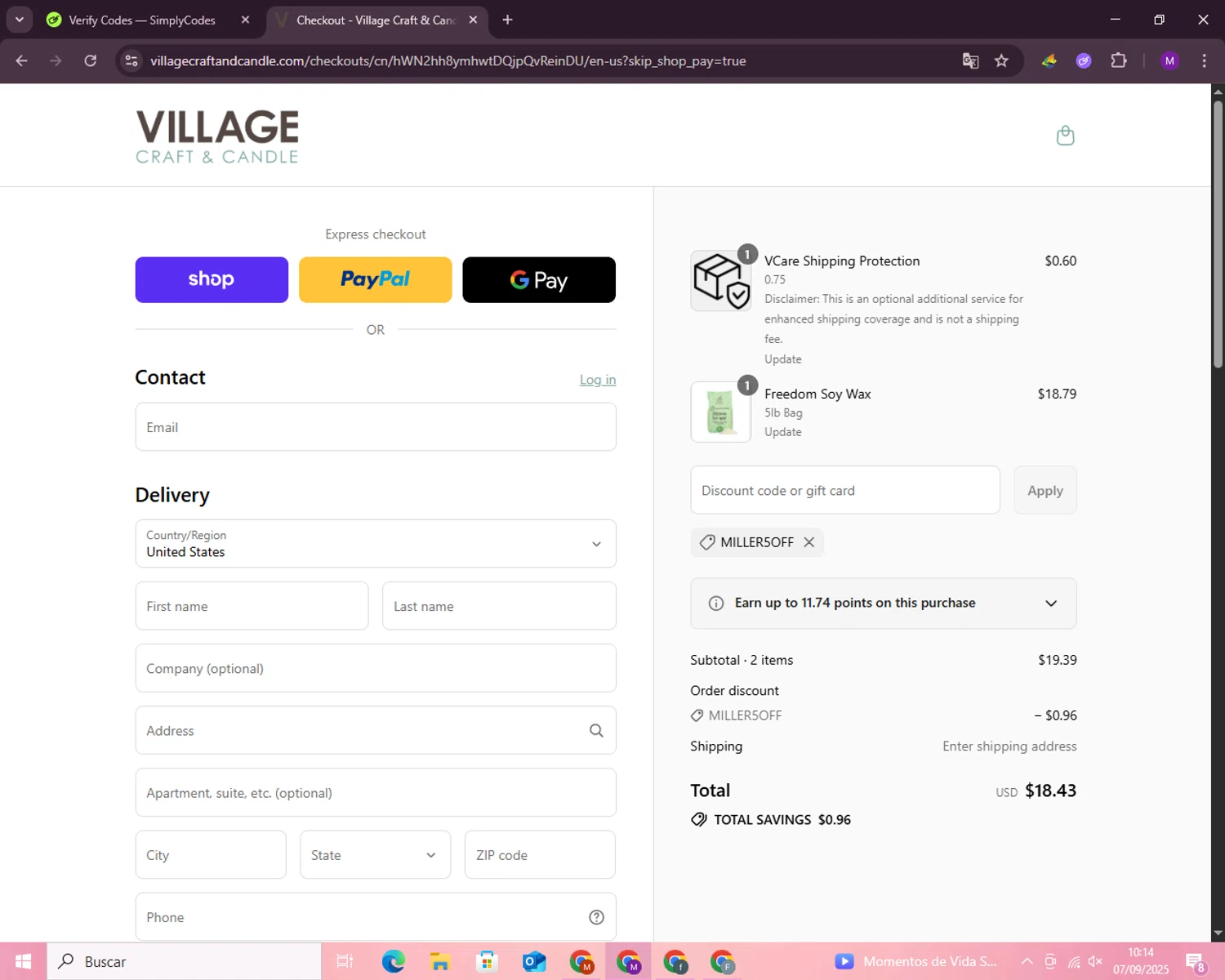
Task: Open a new browser tab
Action: pos(507,20)
